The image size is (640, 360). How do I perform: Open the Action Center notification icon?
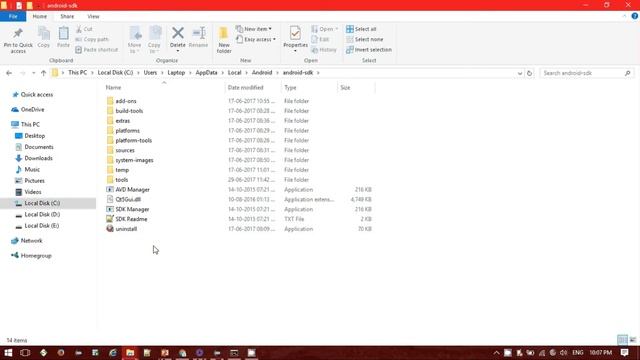tap(624, 352)
